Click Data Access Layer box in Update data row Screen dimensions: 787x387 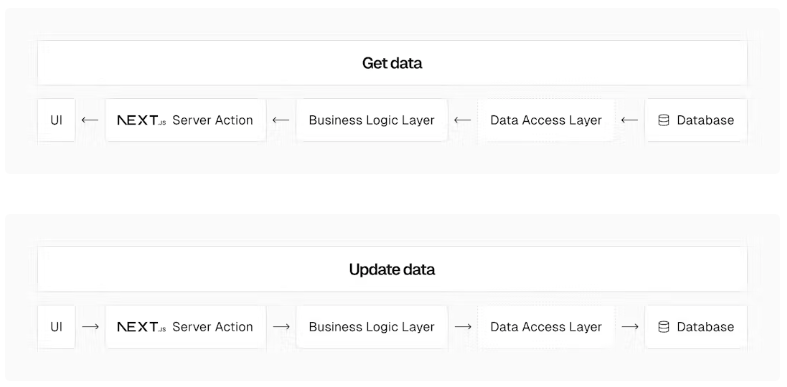[546, 327]
